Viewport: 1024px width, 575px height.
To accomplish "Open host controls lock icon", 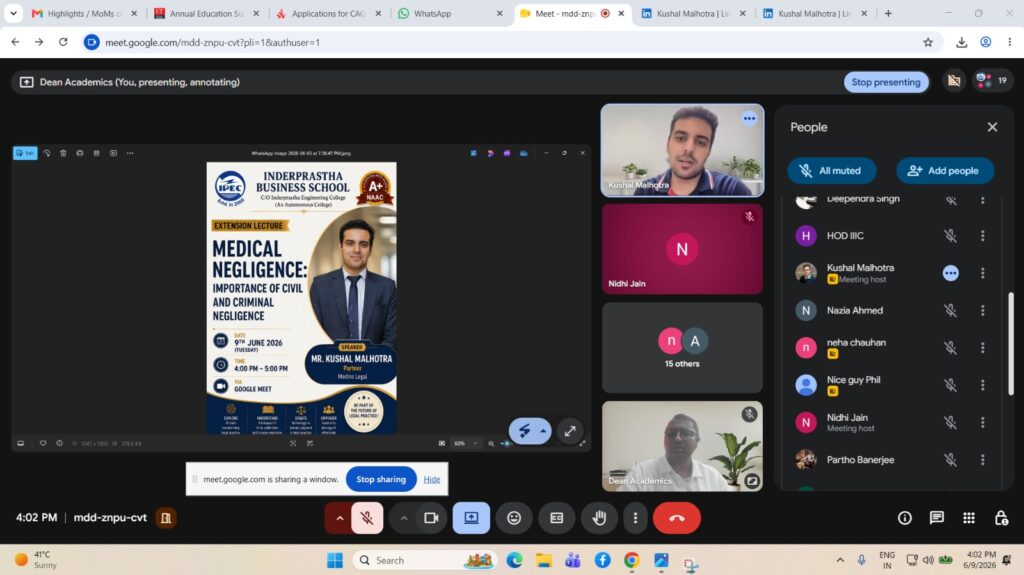I will coord(1000,518).
